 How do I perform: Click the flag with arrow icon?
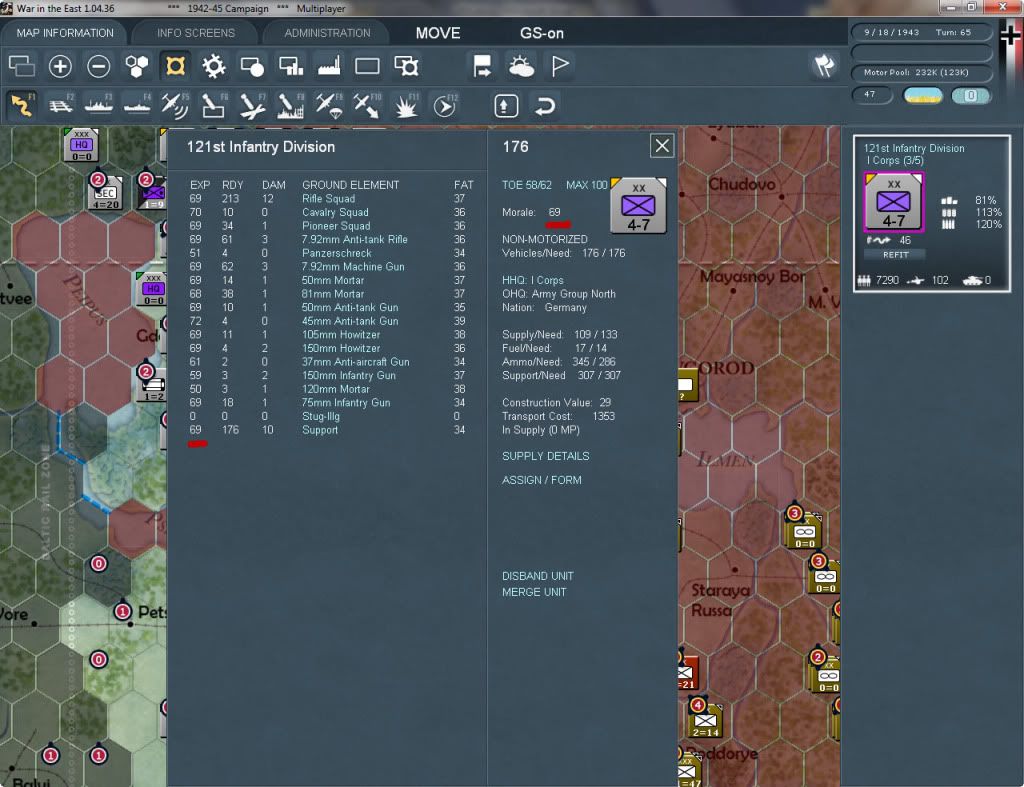(x=482, y=66)
